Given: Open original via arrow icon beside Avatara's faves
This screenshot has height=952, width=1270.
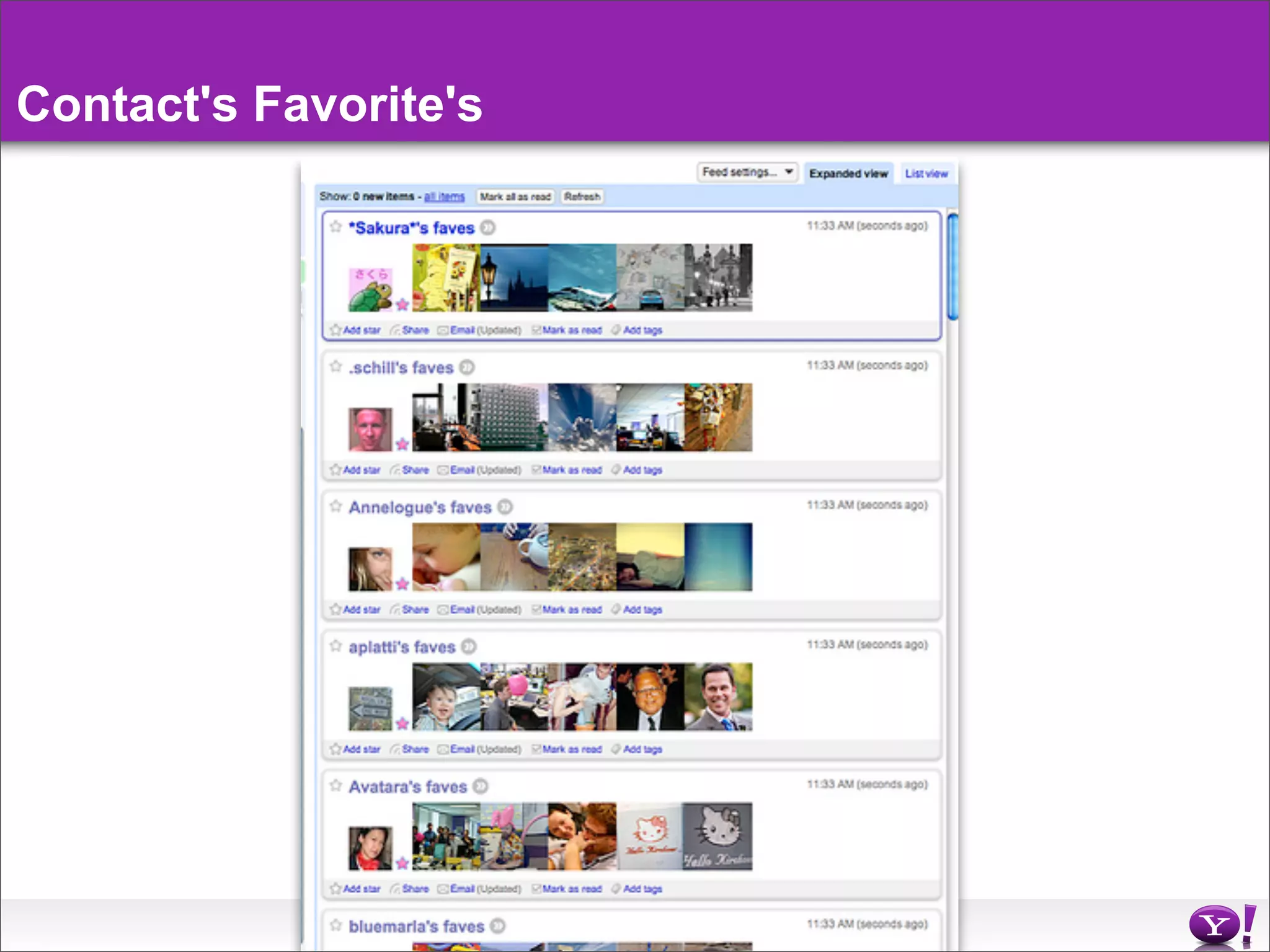Looking at the screenshot, I should (x=481, y=787).
